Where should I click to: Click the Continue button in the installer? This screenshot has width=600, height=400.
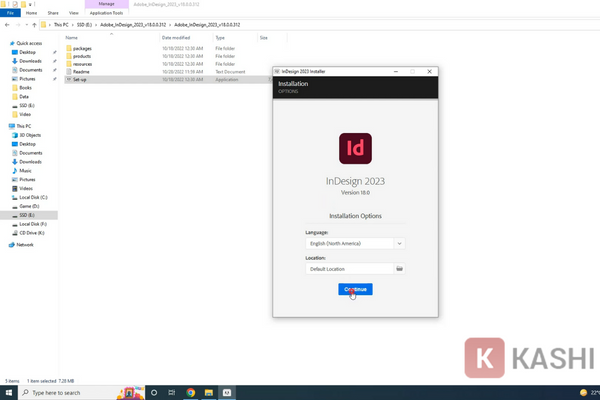(355, 289)
